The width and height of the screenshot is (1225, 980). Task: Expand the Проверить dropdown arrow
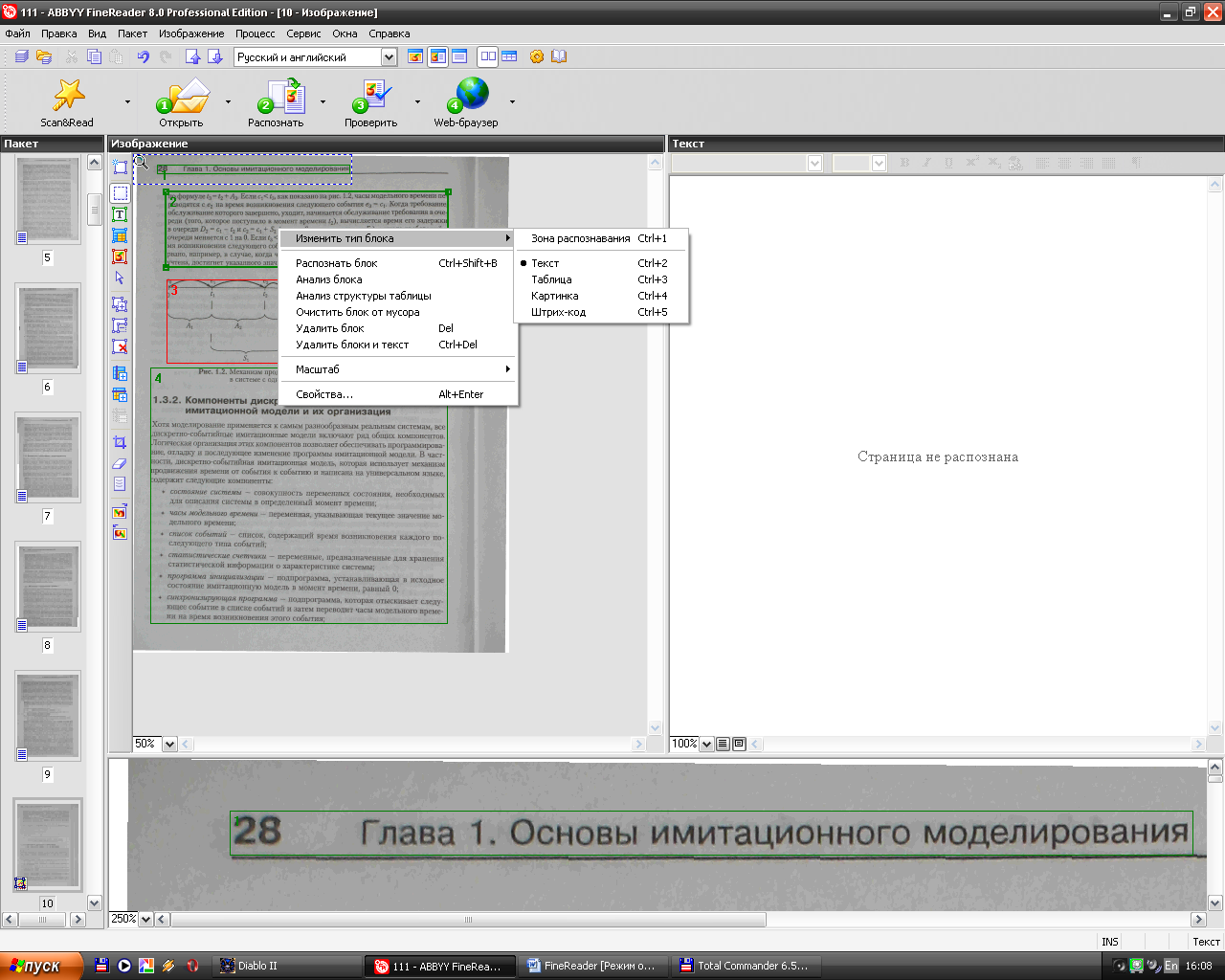(x=417, y=101)
